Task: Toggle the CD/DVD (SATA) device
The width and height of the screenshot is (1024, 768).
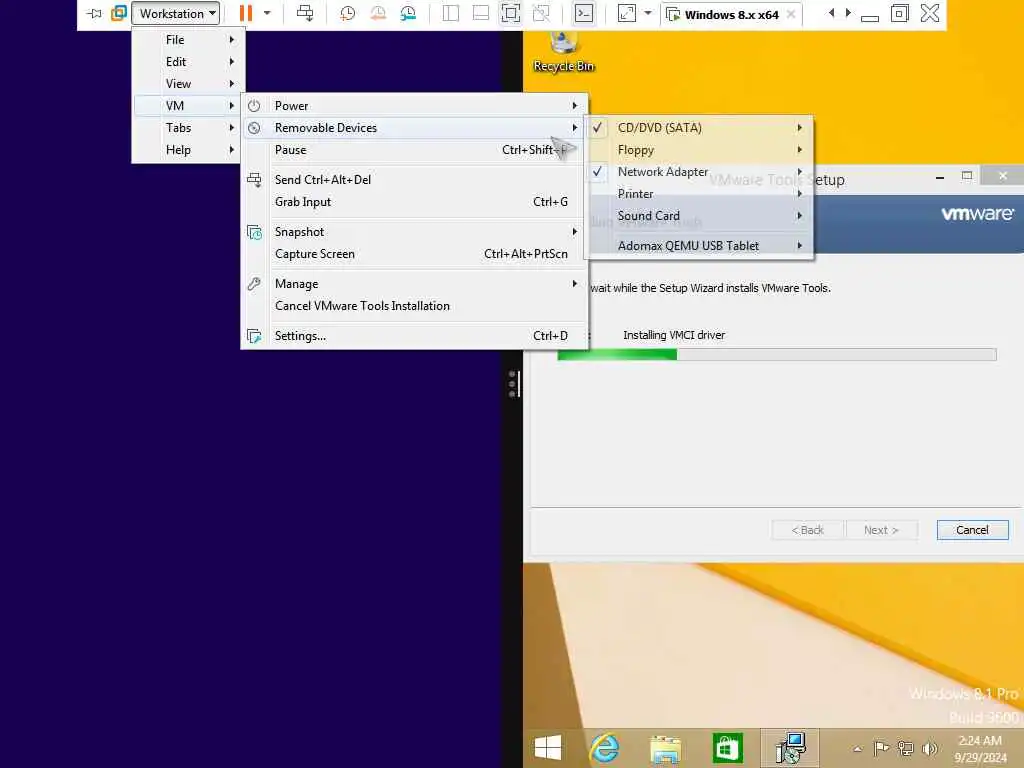Action: (699, 128)
